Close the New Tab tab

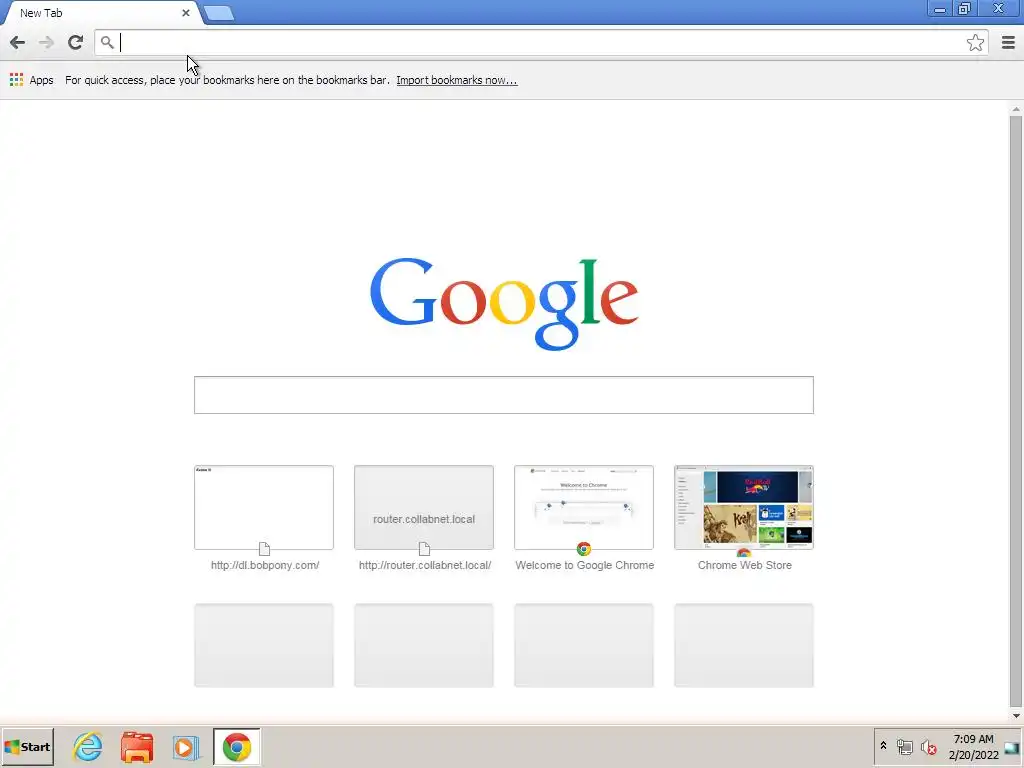(x=185, y=13)
